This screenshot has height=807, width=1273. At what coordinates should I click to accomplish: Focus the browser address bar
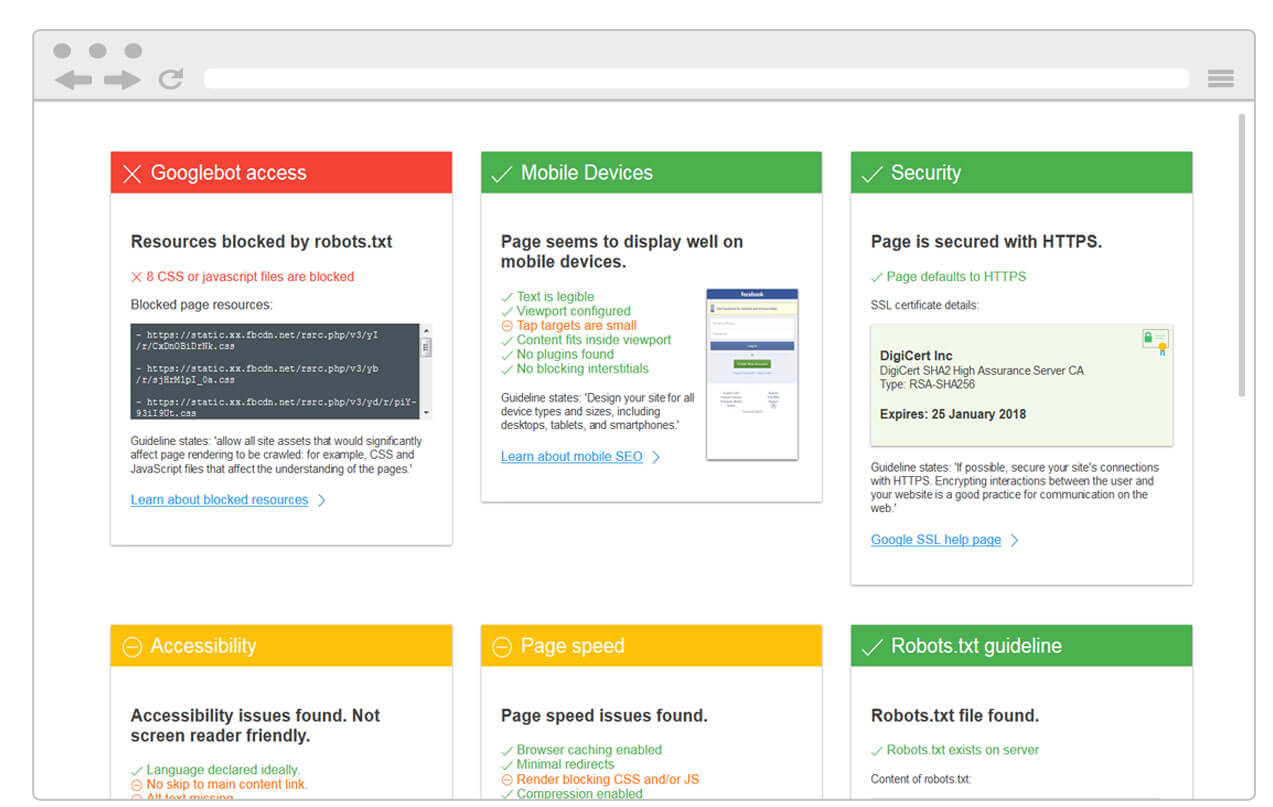[x=696, y=79]
